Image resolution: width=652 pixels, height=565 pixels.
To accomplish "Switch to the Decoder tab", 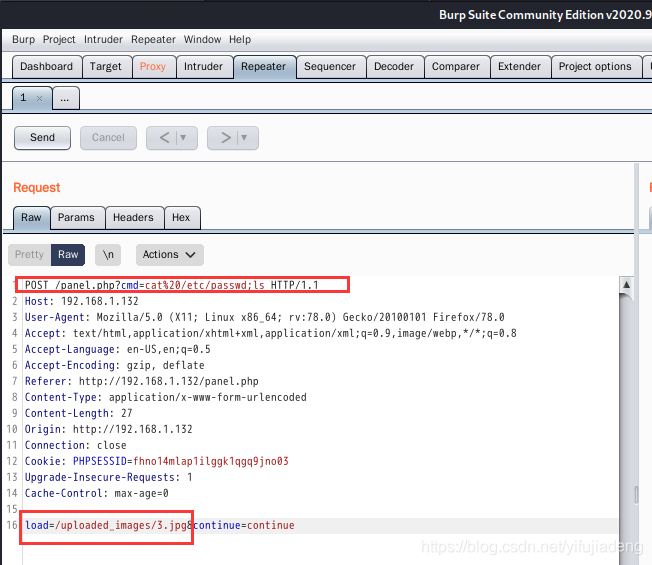I will pos(394,67).
